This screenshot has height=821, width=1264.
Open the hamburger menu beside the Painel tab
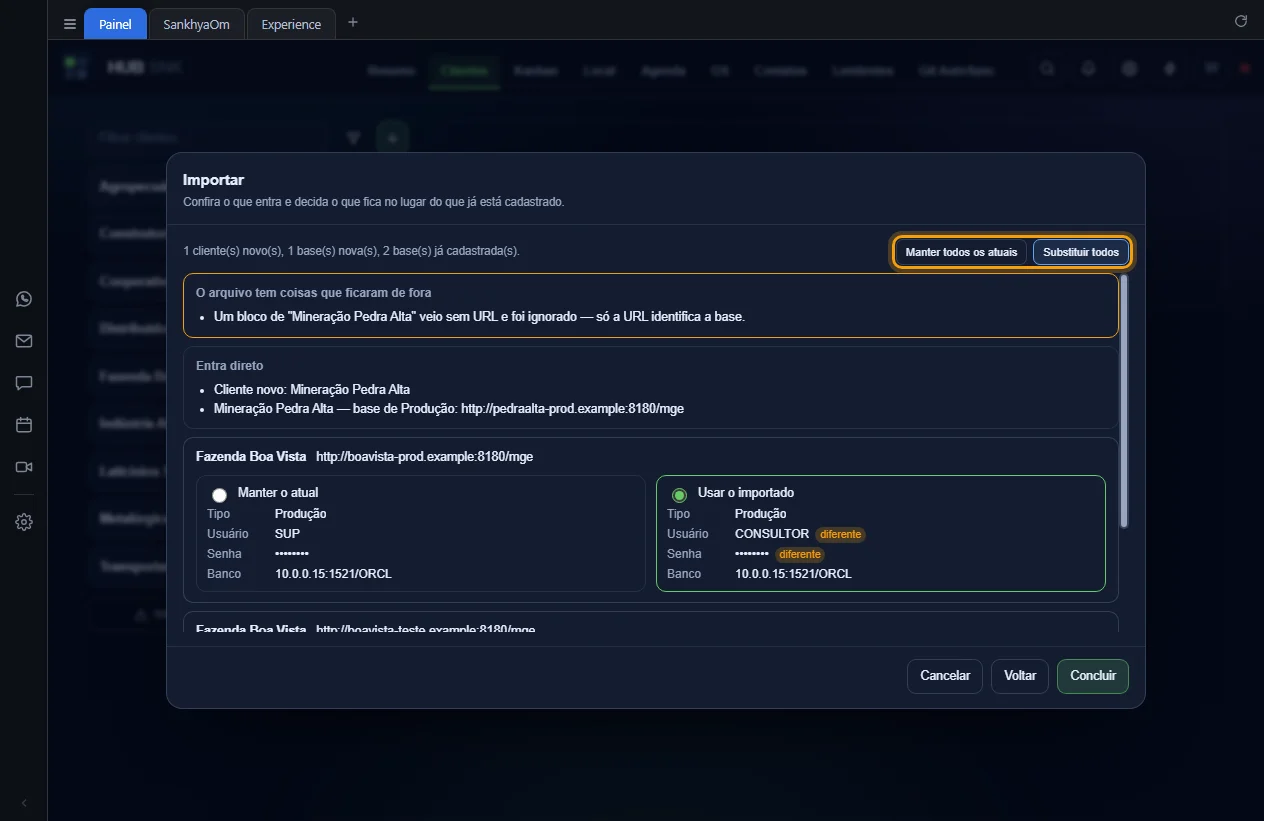pyautogui.click(x=70, y=24)
